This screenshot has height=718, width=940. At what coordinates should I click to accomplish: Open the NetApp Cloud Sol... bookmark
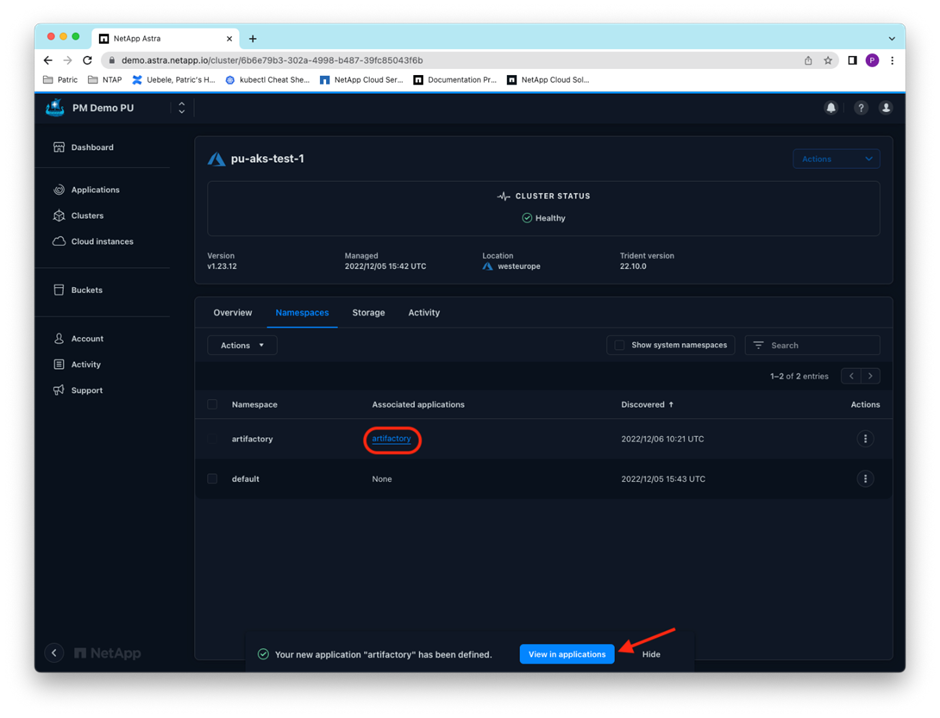pyautogui.click(x=549, y=80)
